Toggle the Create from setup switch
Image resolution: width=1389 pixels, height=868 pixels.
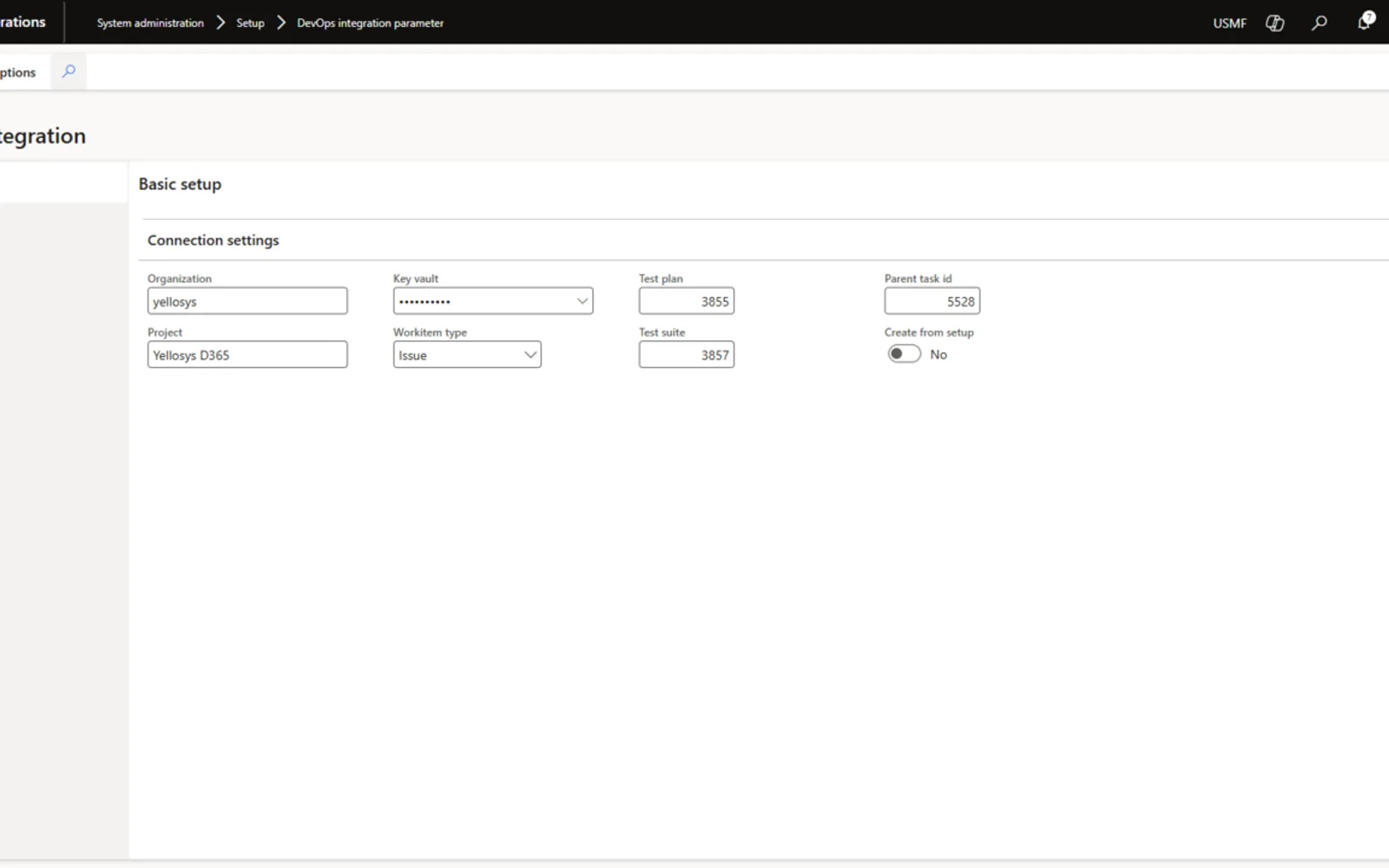(904, 354)
